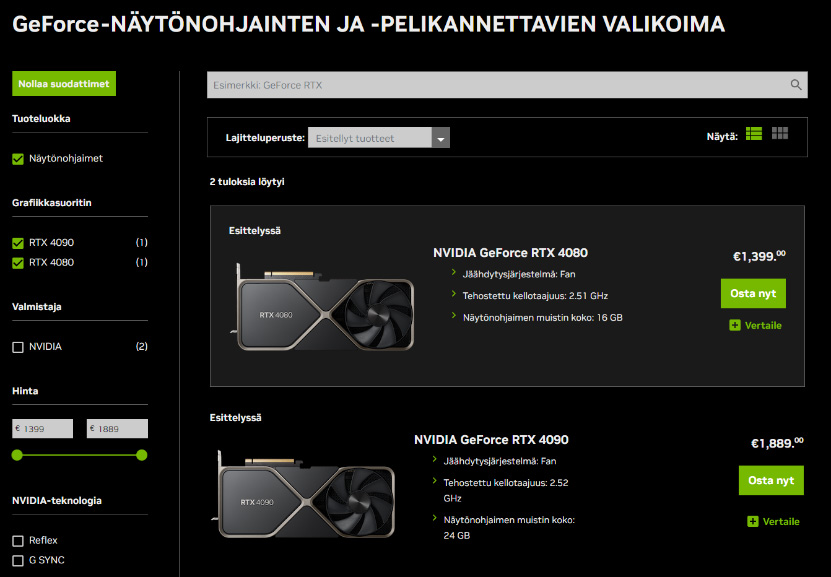Click Vertaile link for RTX 4080

pos(763,325)
